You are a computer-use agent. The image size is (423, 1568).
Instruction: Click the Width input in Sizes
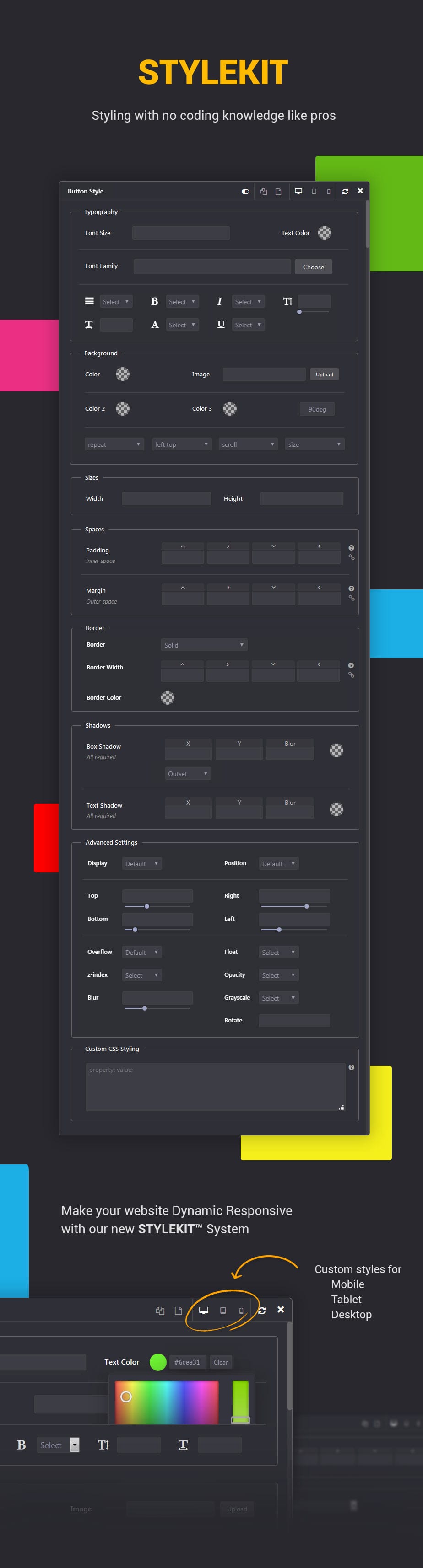(x=166, y=498)
